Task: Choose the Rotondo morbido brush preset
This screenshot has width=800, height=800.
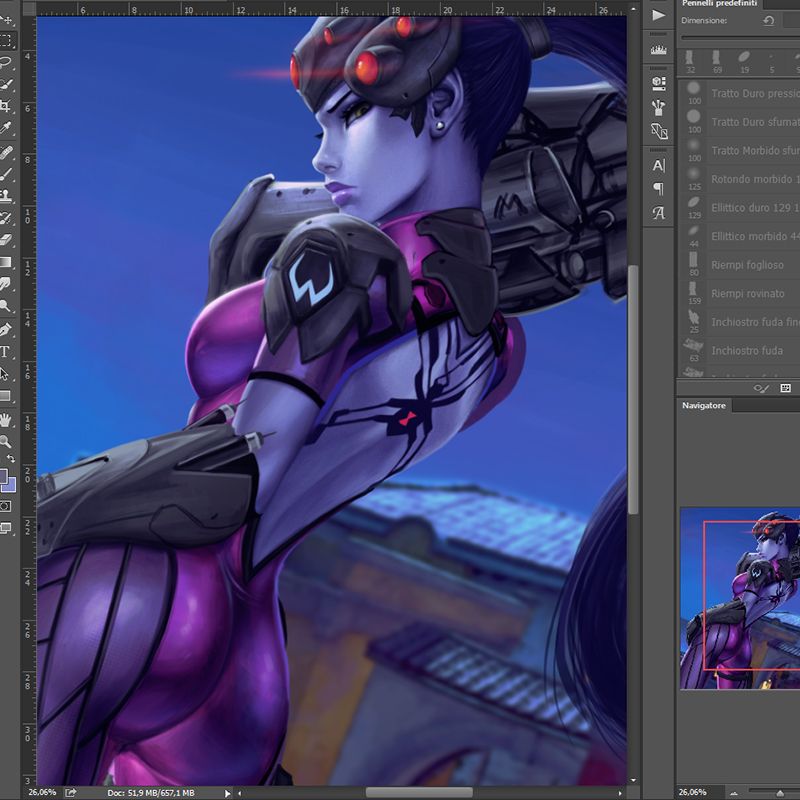Action: tap(740, 179)
